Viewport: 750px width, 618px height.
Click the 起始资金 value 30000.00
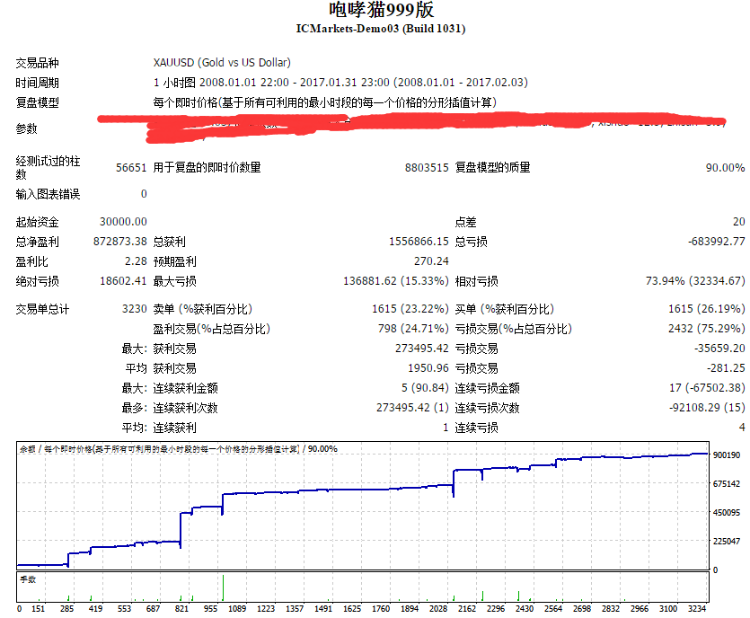pos(123,221)
